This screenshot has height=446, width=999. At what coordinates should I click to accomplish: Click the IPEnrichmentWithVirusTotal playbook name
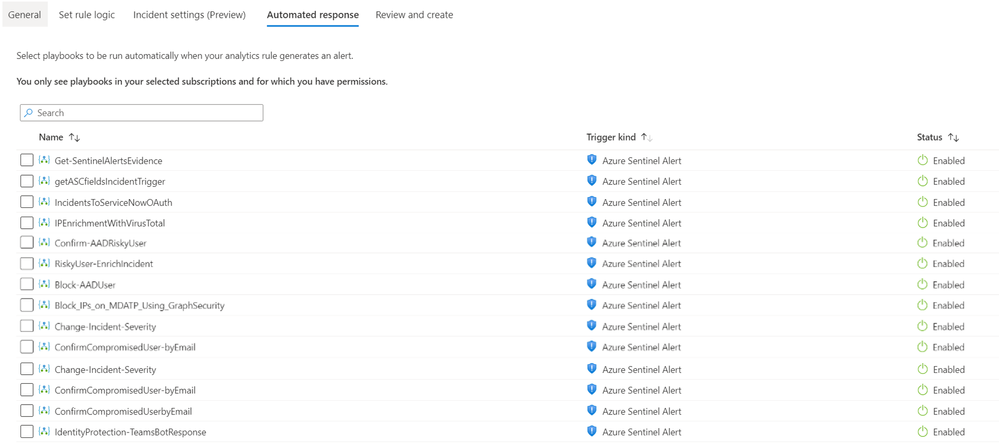(110, 223)
